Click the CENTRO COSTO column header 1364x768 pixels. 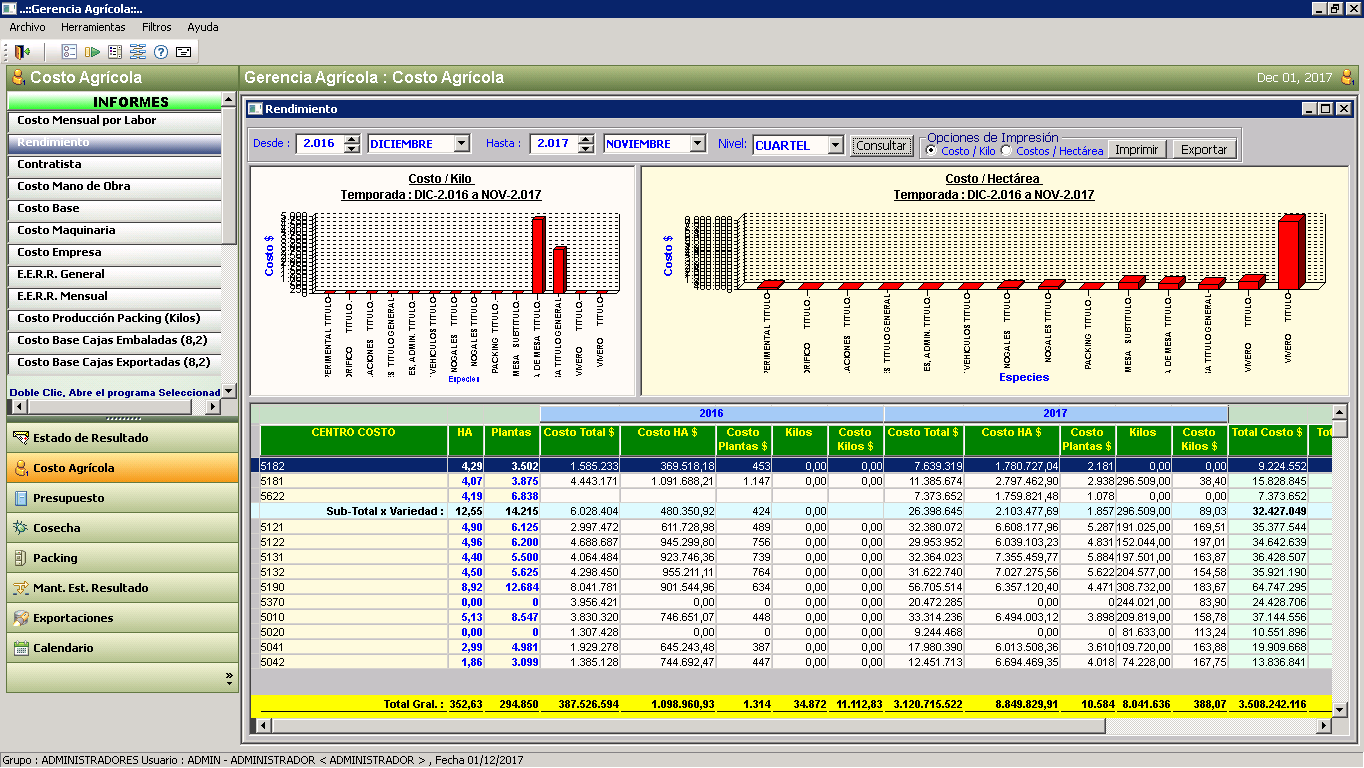tap(354, 441)
